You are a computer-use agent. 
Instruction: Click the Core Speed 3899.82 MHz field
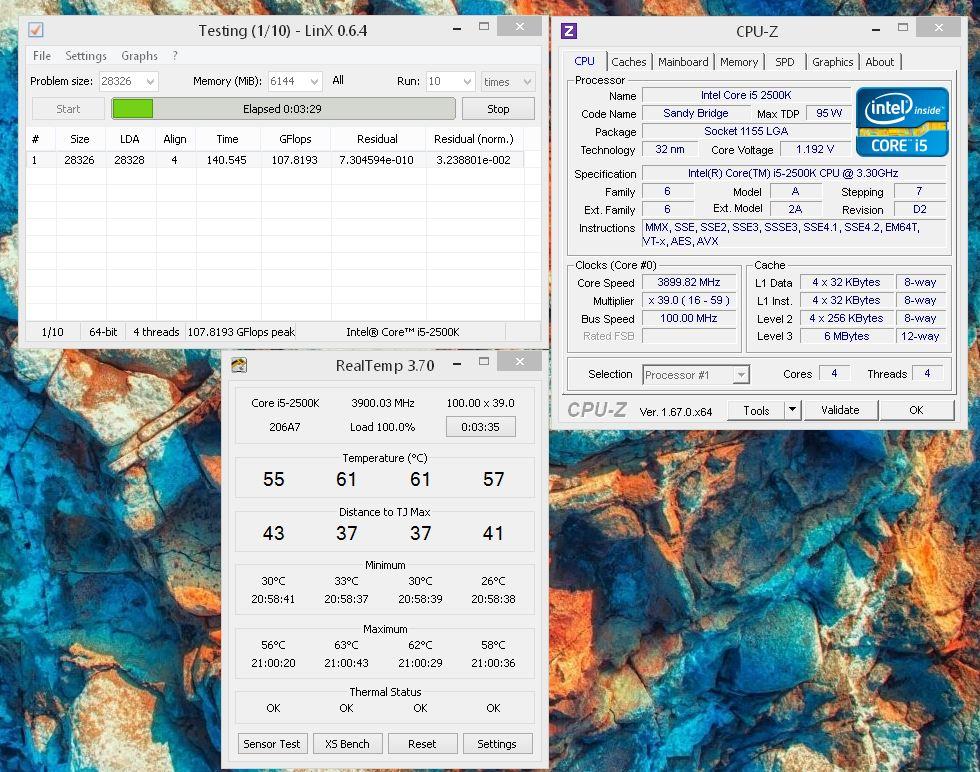(x=689, y=282)
